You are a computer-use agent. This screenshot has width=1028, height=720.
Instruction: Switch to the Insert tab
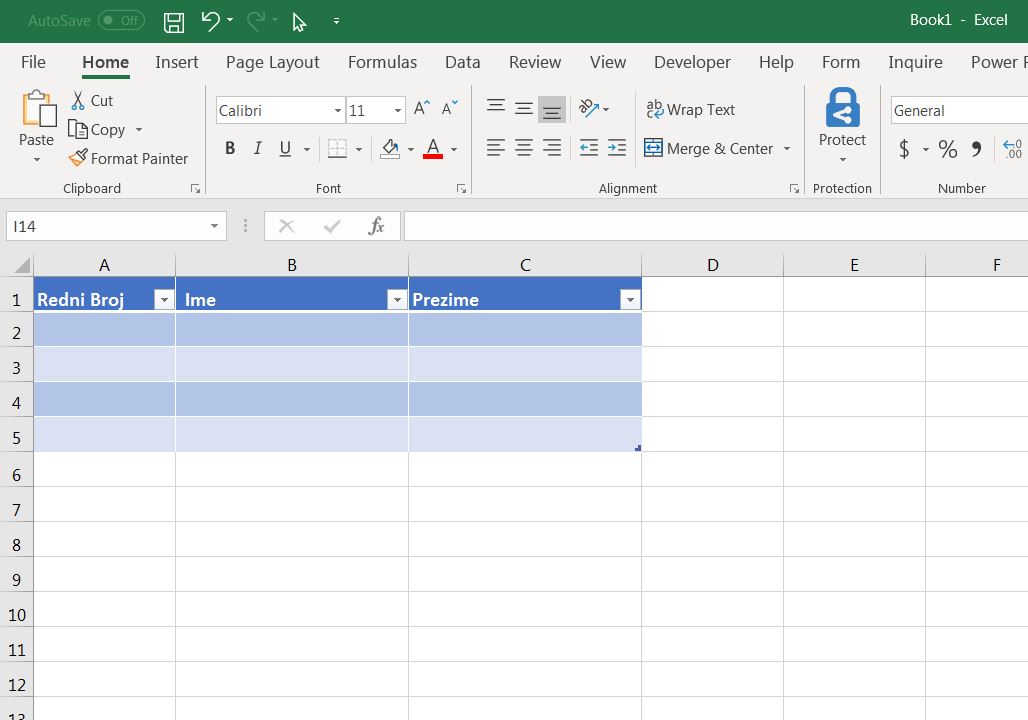pos(177,62)
